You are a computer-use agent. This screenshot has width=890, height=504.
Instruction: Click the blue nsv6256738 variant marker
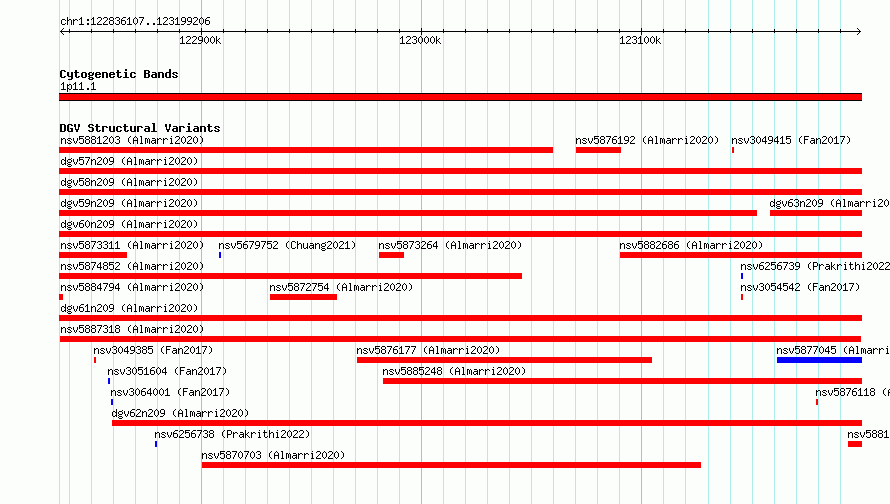coord(156,444)
